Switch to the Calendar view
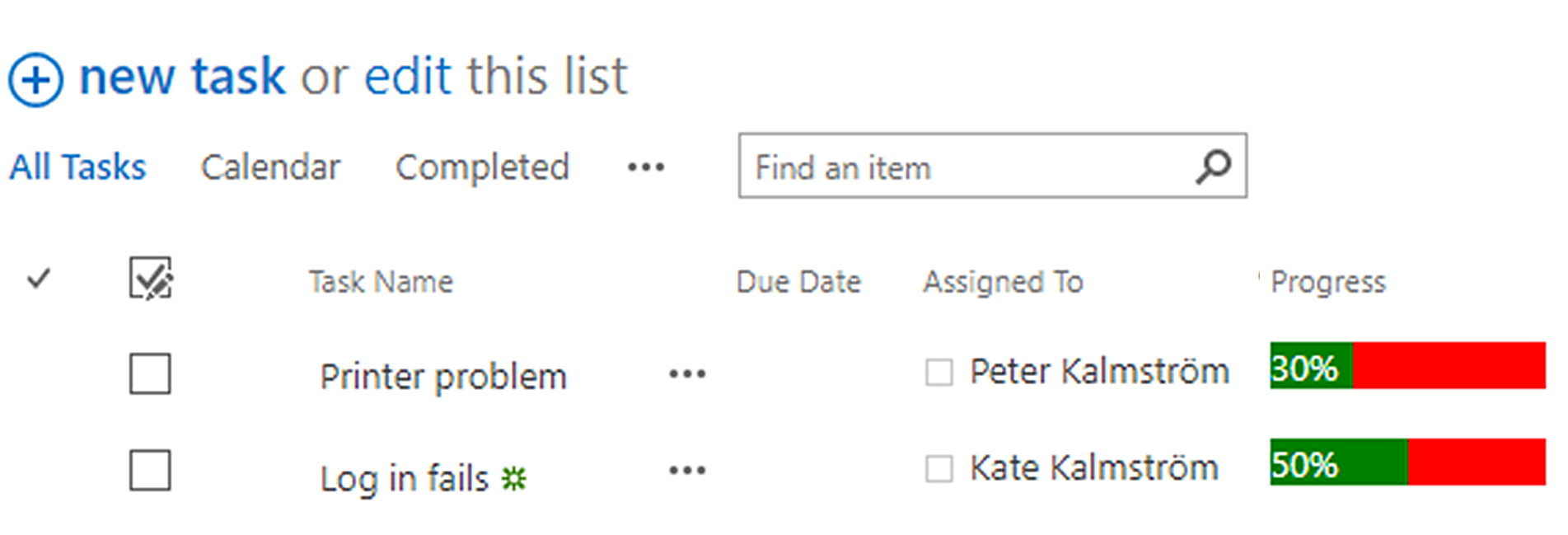 point(270,167)
